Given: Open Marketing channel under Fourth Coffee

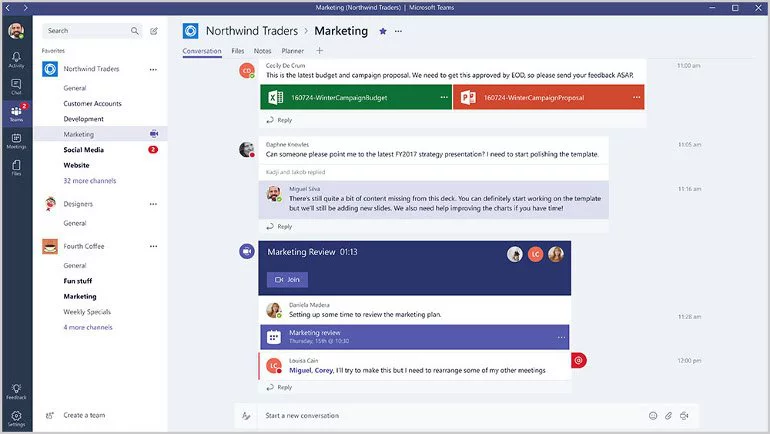Looking at the screenshot, I should click(80, 297).
